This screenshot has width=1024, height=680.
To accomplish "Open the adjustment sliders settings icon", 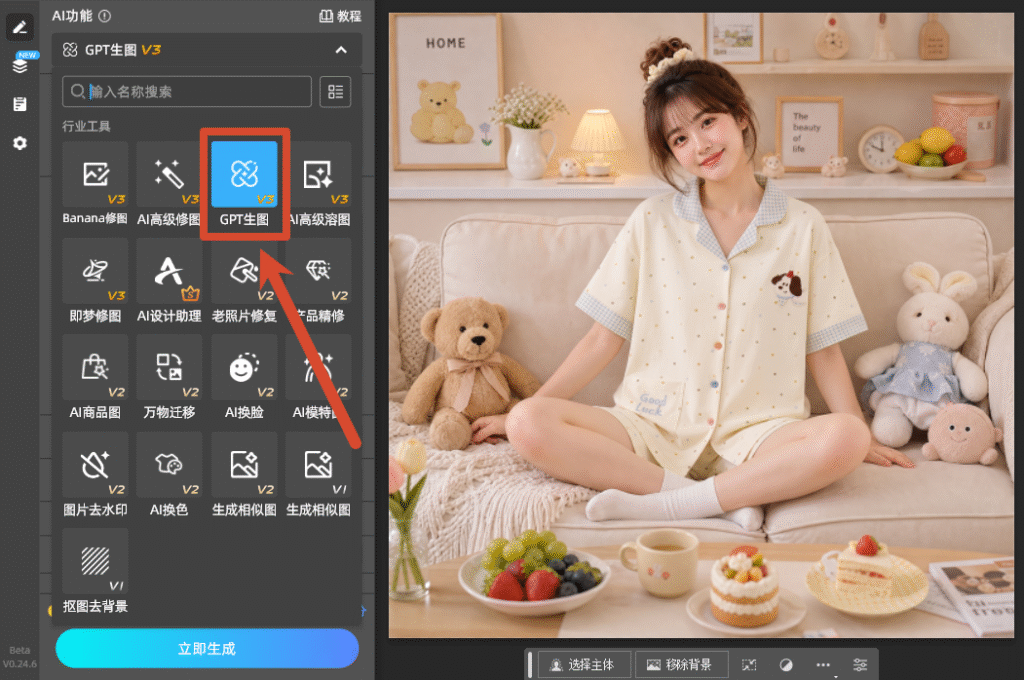I will pos(860,665).
